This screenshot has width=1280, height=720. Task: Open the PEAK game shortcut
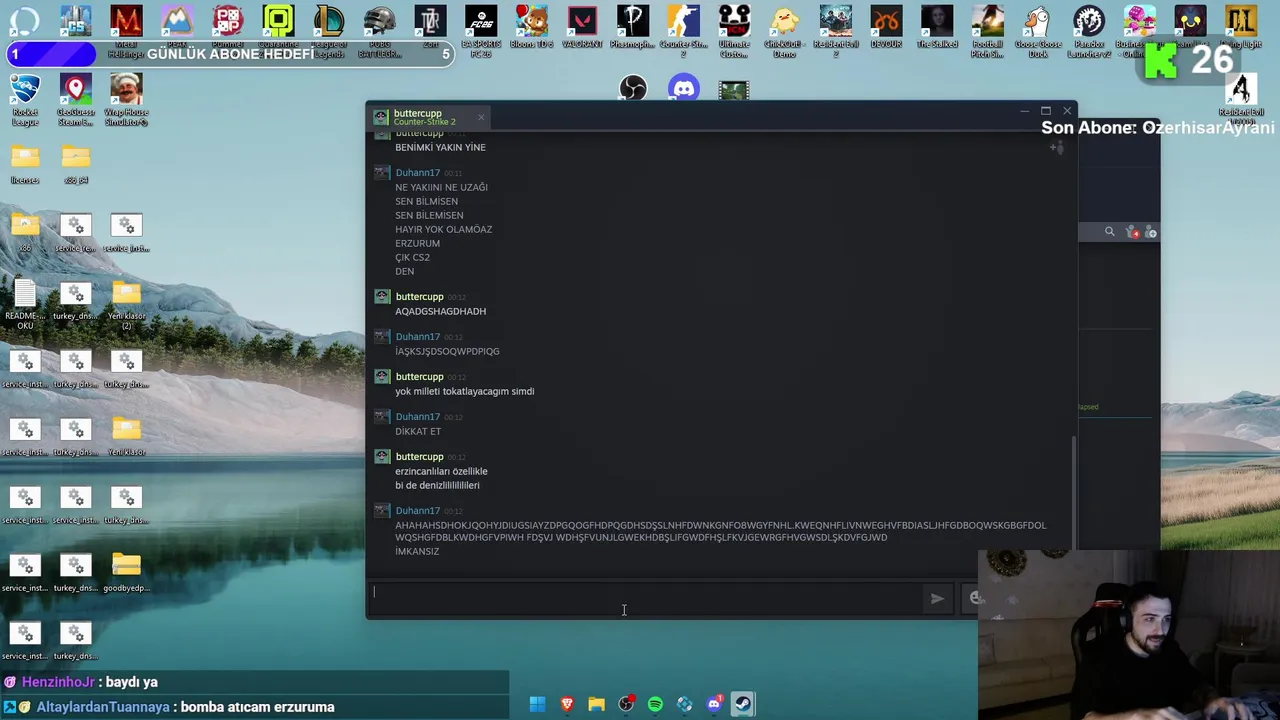177,27
